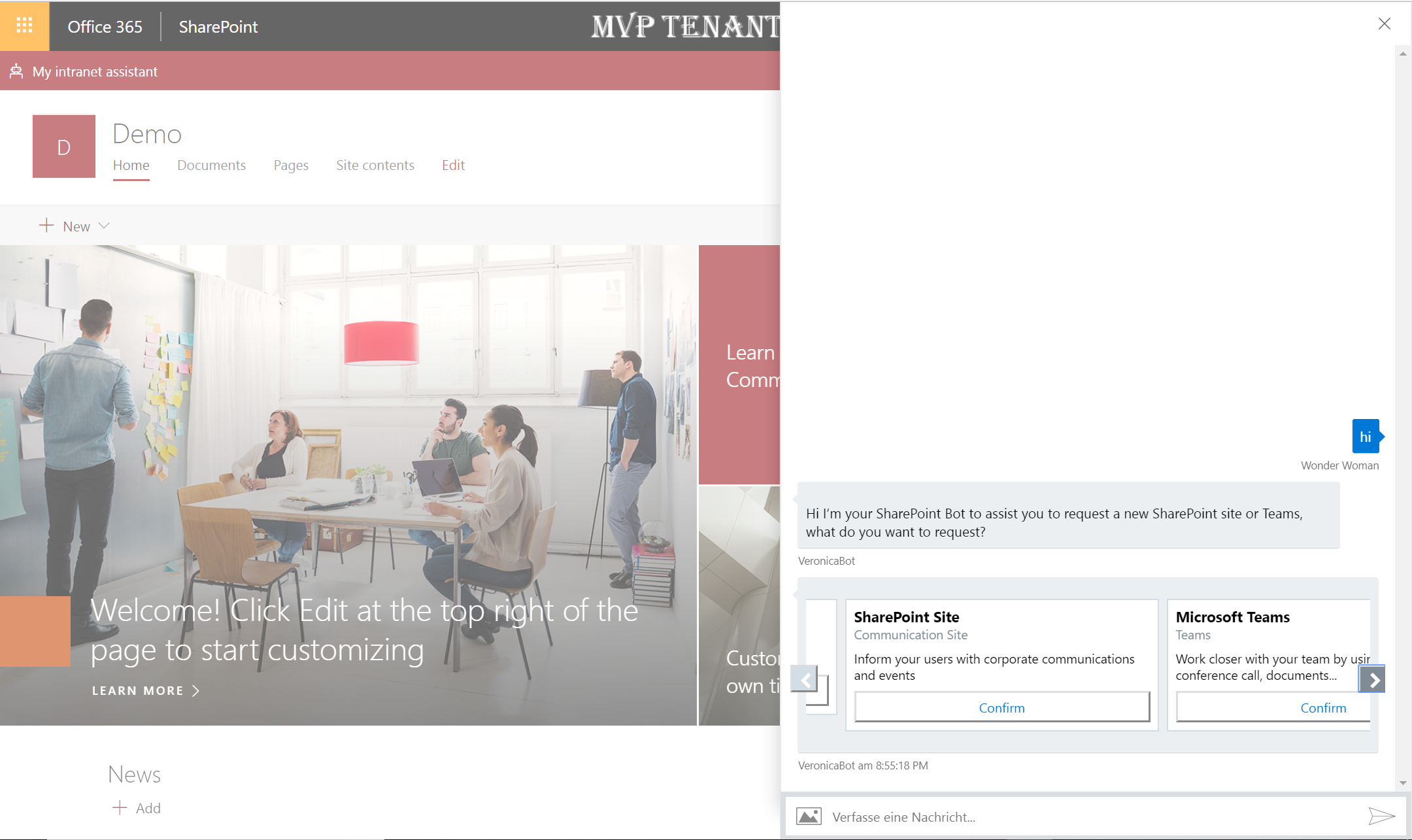Click the SharePoint header link
The image size is (1412, 840).
[x=218, y=27]
